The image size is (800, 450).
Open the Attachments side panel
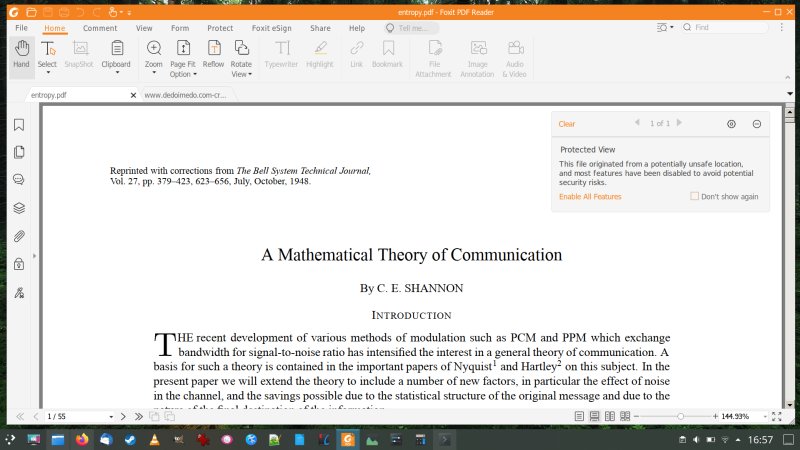pyautogui.click(x=19, y=236)
